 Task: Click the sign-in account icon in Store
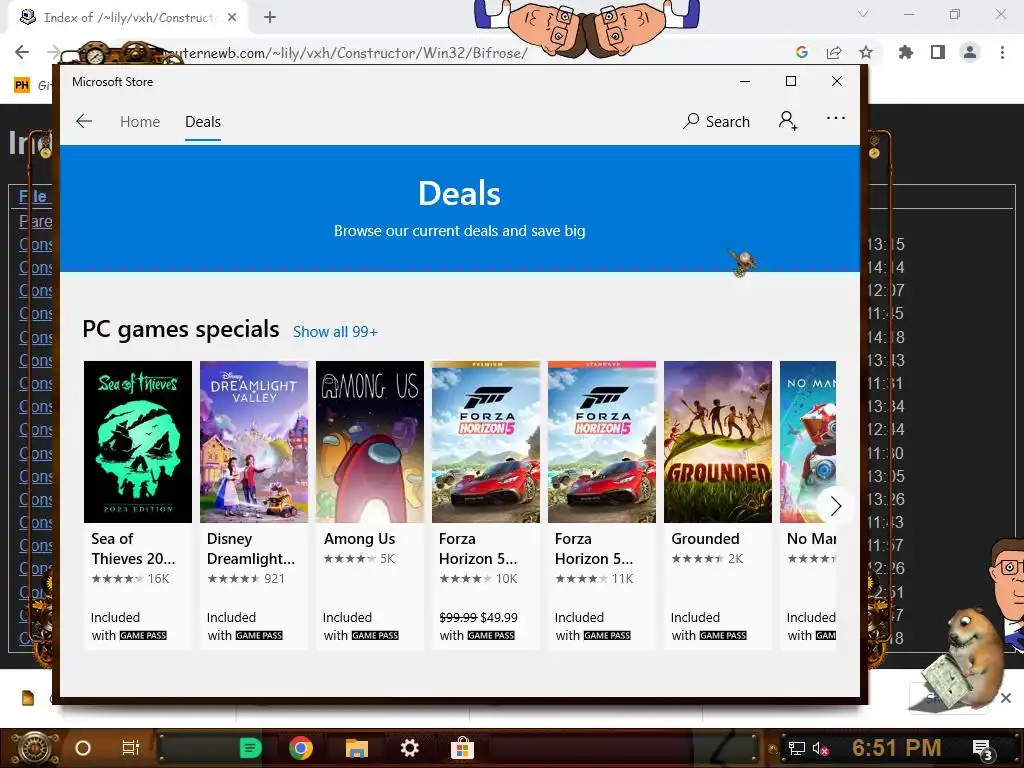[x=788, y=121]
